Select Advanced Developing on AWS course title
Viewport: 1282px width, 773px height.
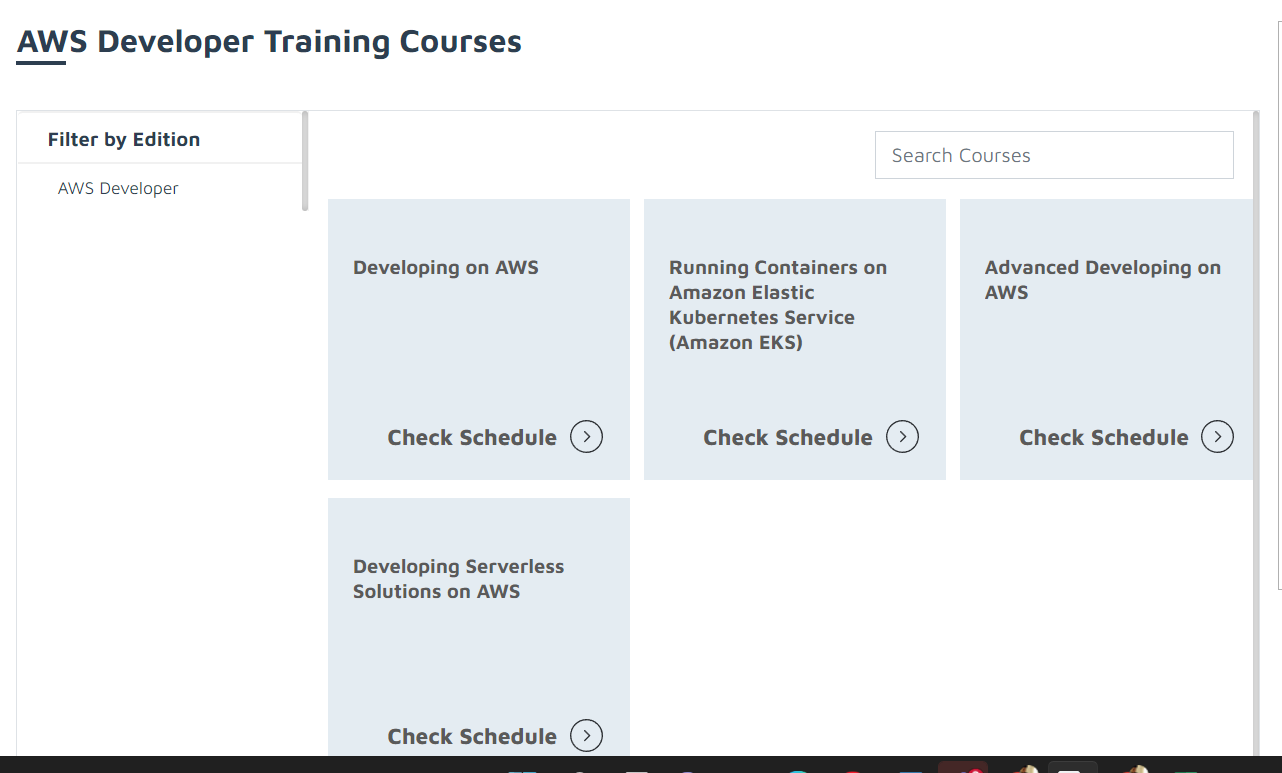[x=1103, y=280]
